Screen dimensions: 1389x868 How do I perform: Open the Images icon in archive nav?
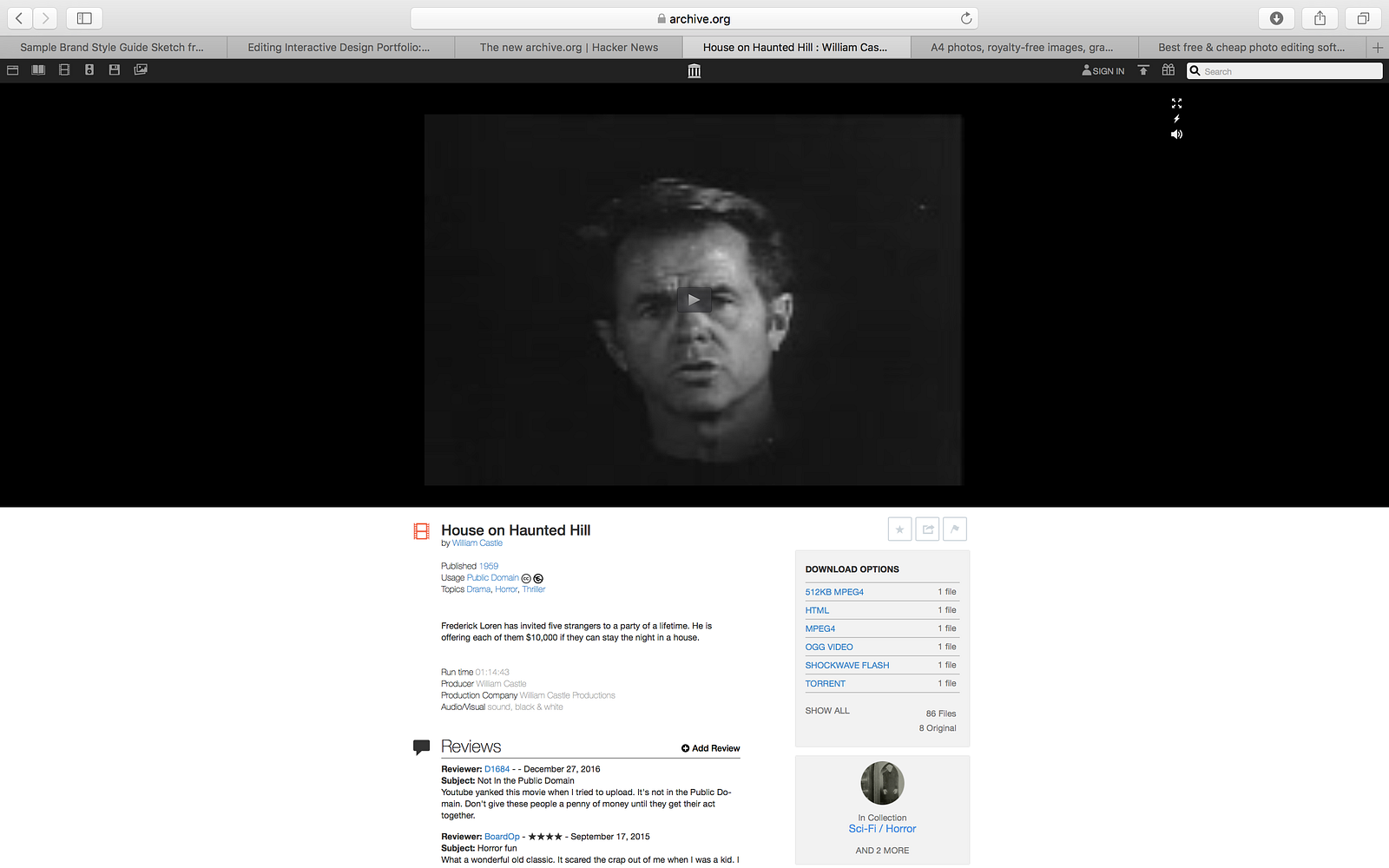[141, 69]
